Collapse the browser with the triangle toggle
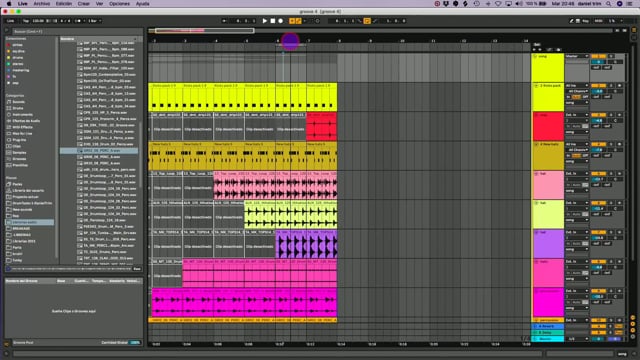 7,31
